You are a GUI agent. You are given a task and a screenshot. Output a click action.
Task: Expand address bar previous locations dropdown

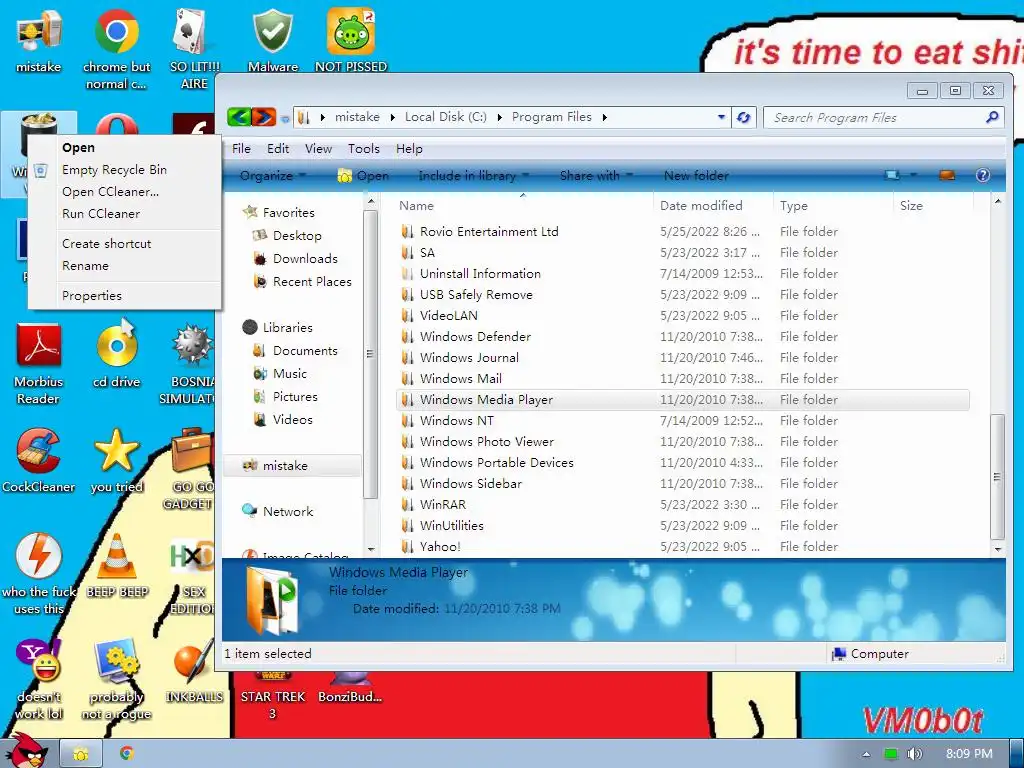pos(721,118)
